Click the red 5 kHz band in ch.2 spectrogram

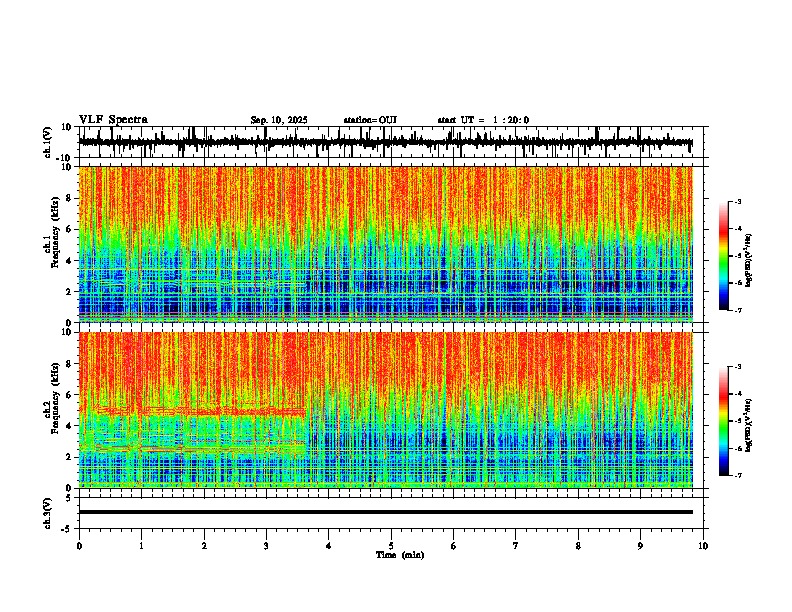[x=202, y=411]
